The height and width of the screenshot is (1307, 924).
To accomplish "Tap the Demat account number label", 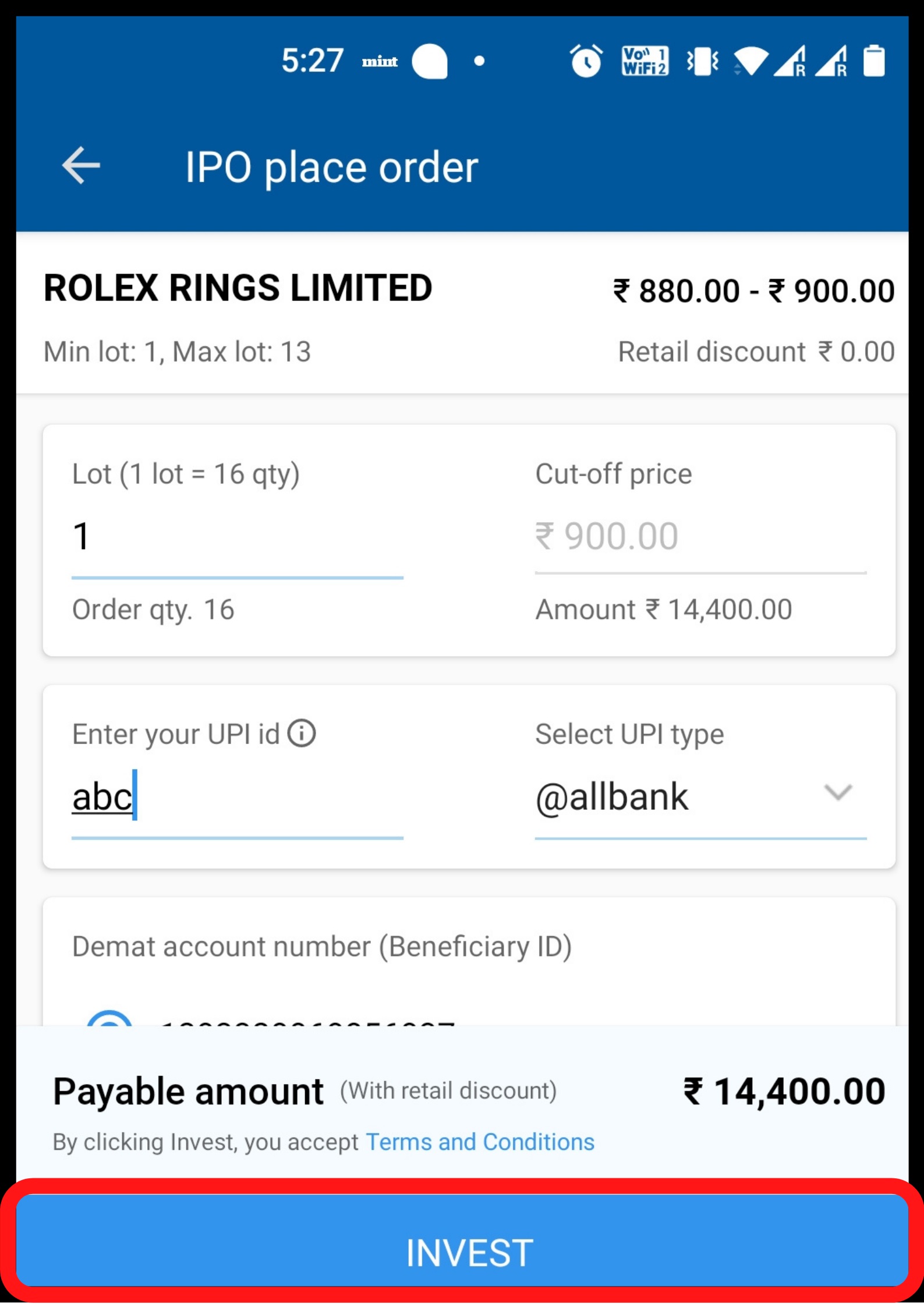I will 321,947.
